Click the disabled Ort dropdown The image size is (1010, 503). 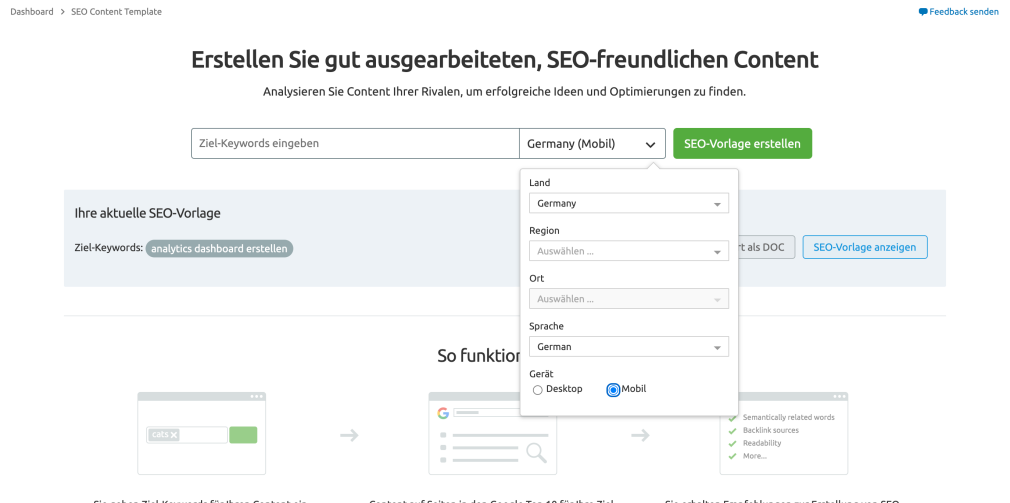click(x=629, y=299)
